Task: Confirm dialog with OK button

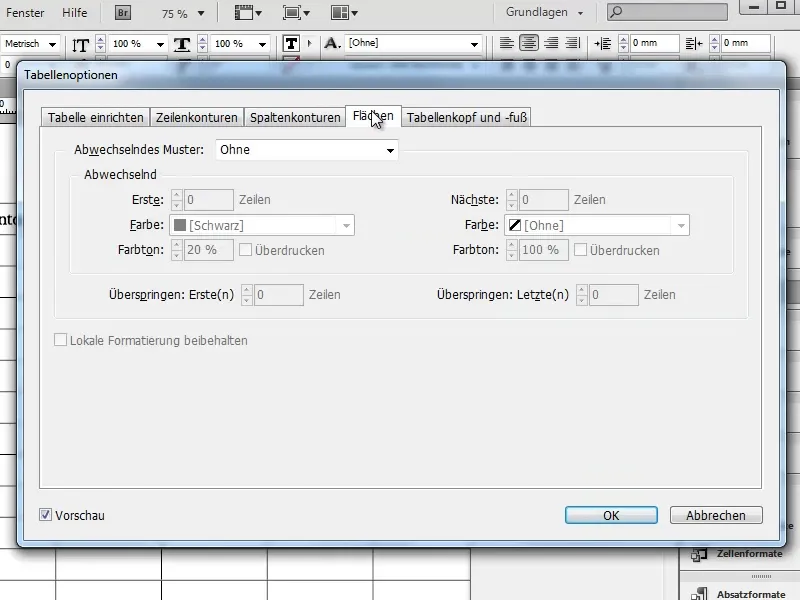Action: pos(611,515)
